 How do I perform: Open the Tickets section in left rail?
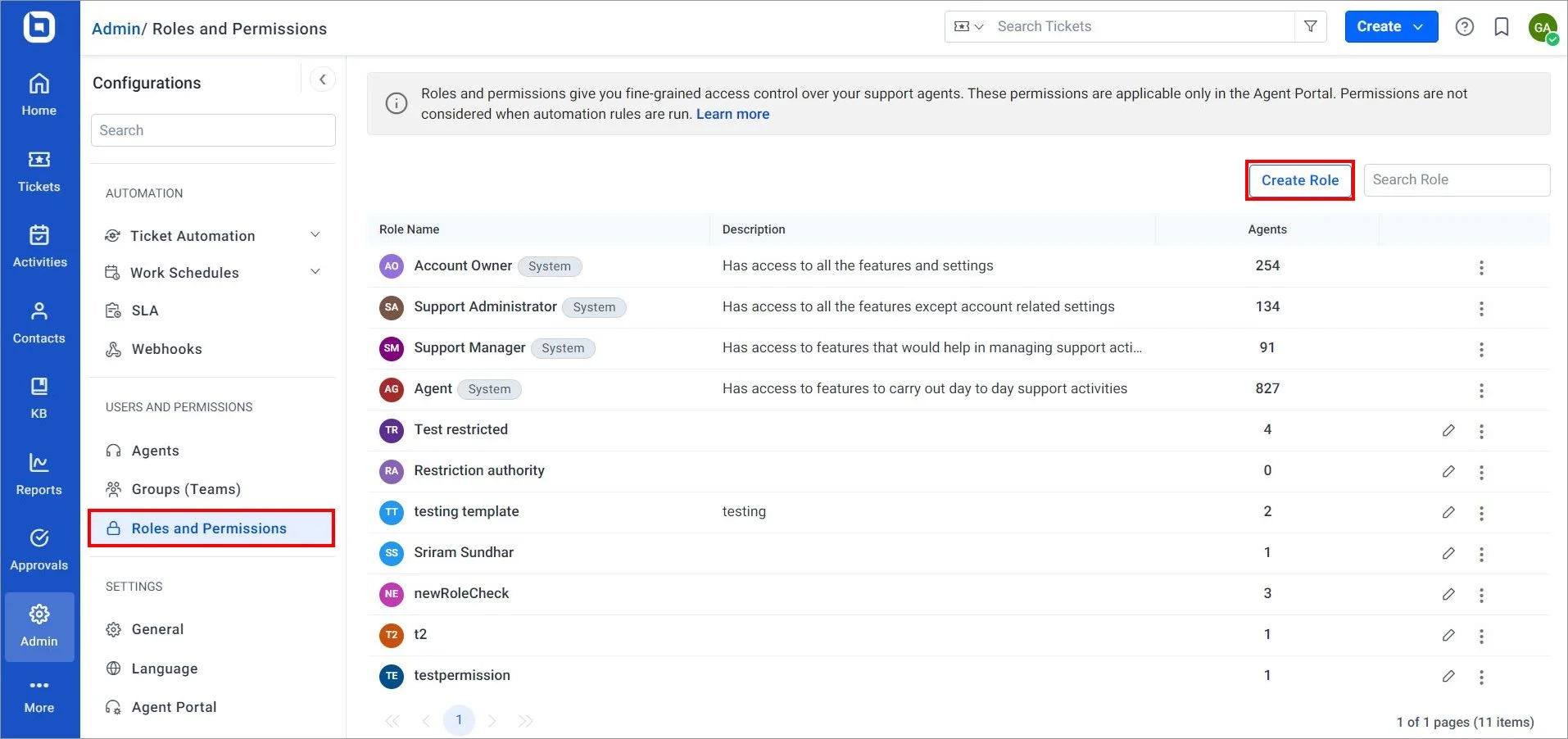coord(39,171)
